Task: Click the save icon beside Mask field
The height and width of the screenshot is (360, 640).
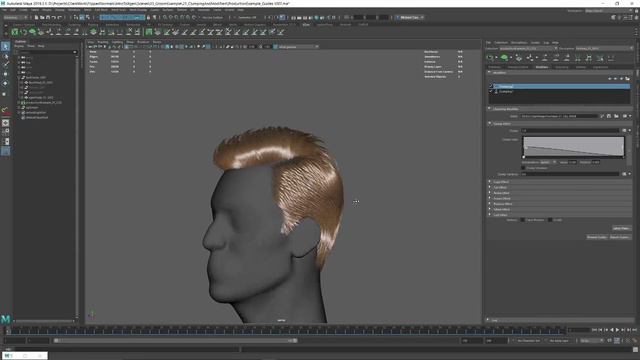Action: (609, 116)
